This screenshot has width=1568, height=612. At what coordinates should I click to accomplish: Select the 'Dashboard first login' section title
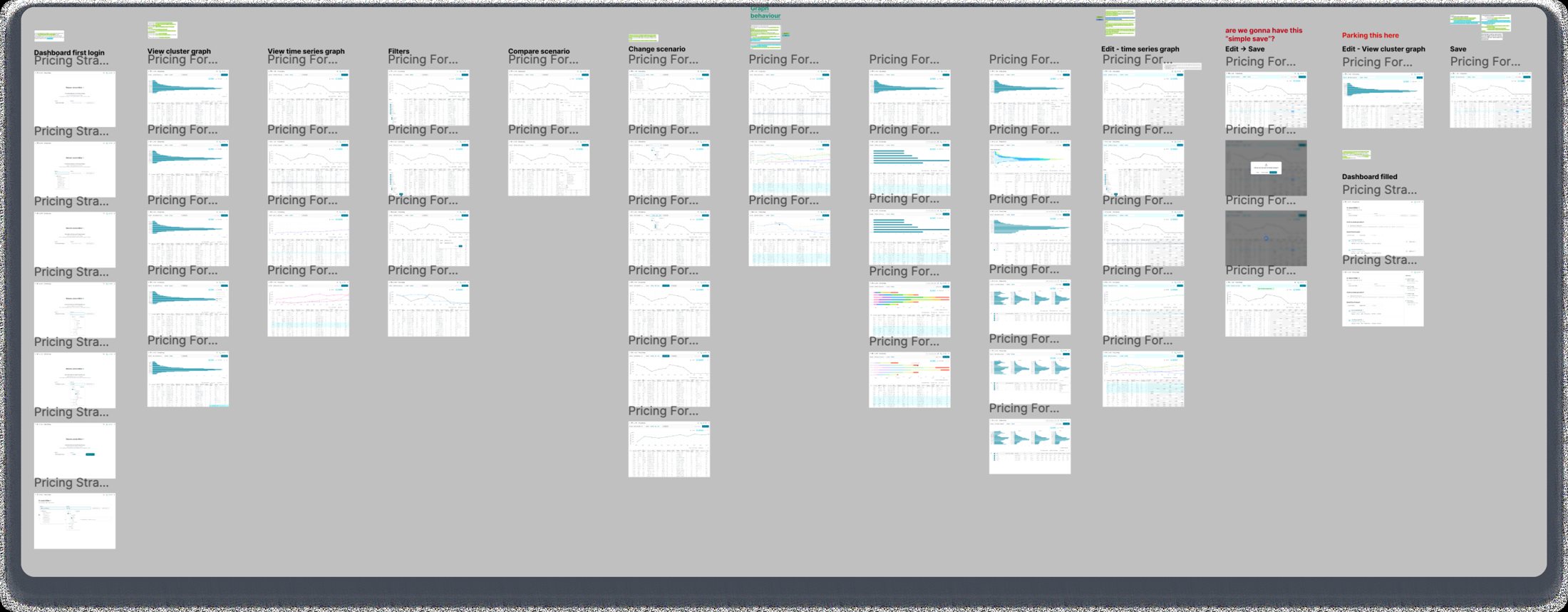click(69, 53)
